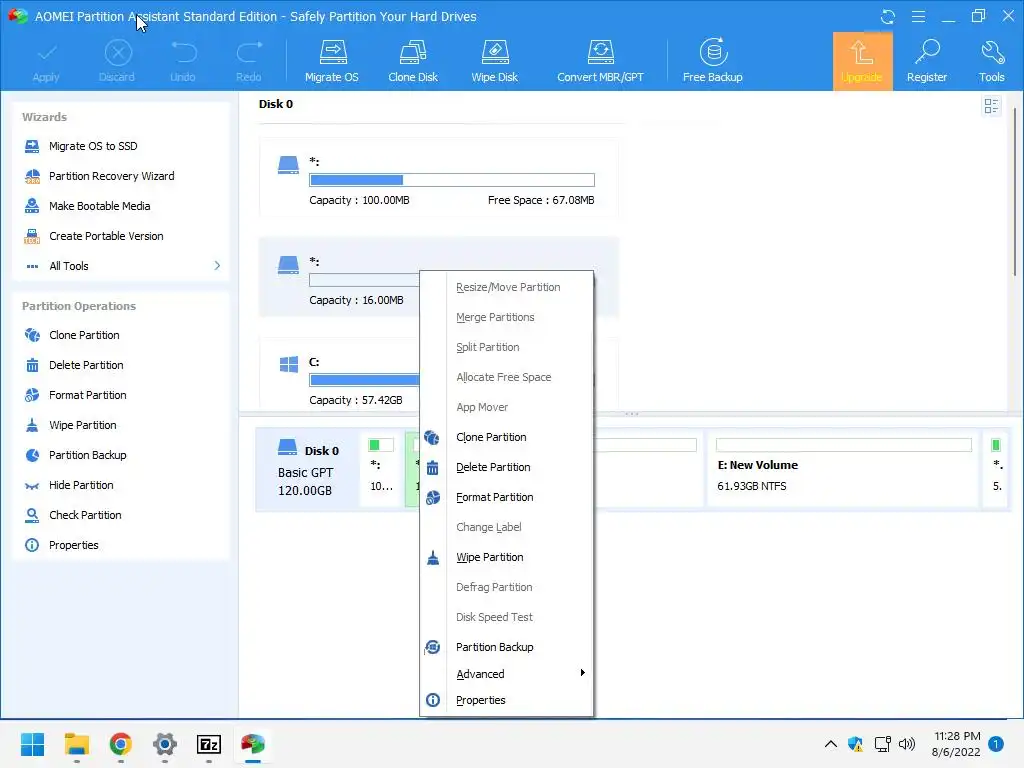The image size is (1024, 768).
Task: Select the C: partition card
Action: [339, 374]
